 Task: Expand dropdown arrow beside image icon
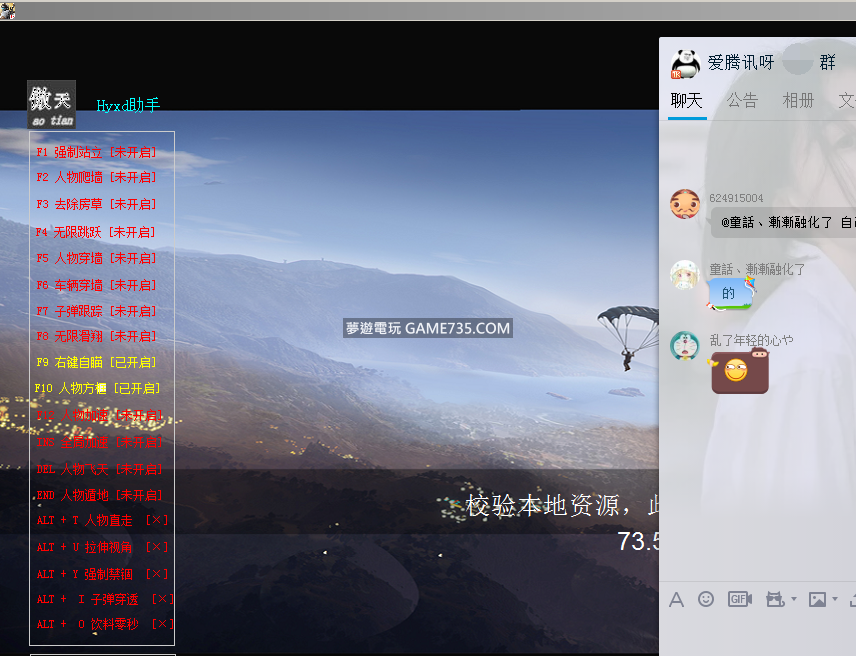point(835,600)
